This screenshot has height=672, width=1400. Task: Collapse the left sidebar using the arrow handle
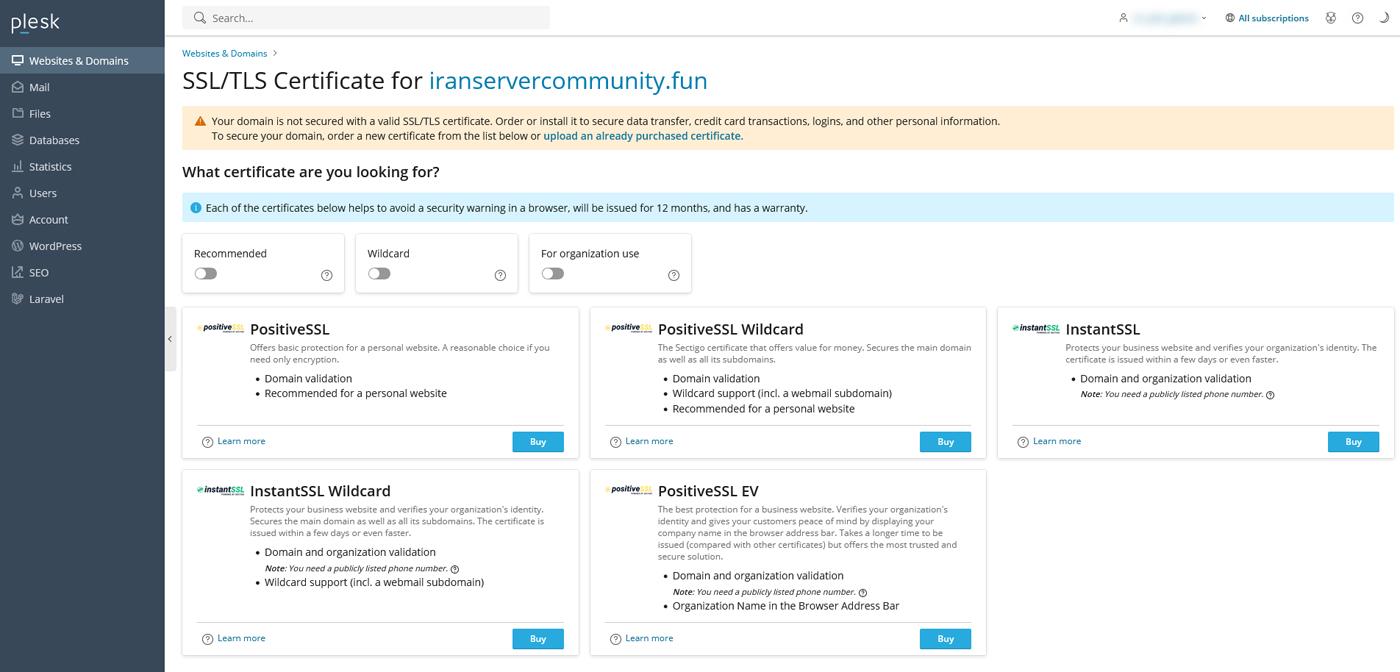(x=170, y=339)
